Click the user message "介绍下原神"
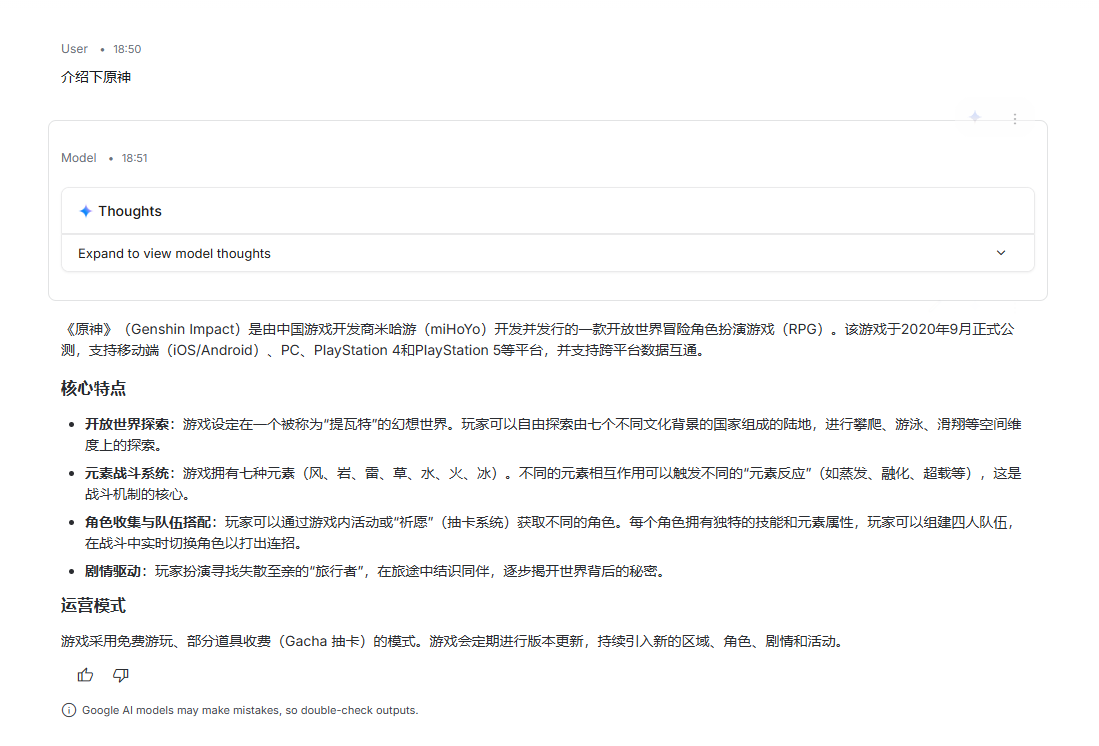The width and height of the screenshot is (1099, 746). click(96, 77)
